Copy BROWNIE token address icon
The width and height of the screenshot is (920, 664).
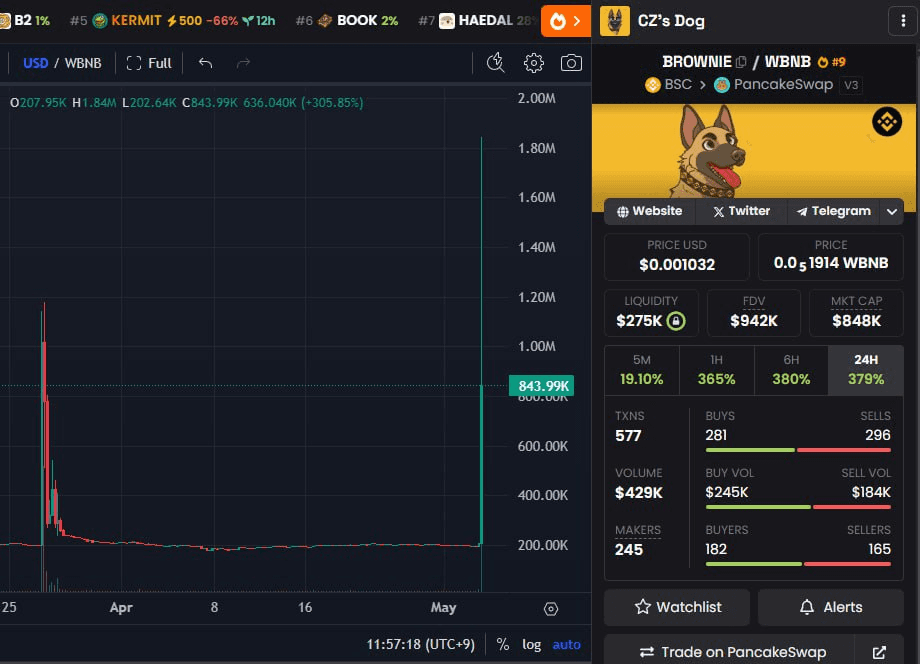[x=741, y=62]
